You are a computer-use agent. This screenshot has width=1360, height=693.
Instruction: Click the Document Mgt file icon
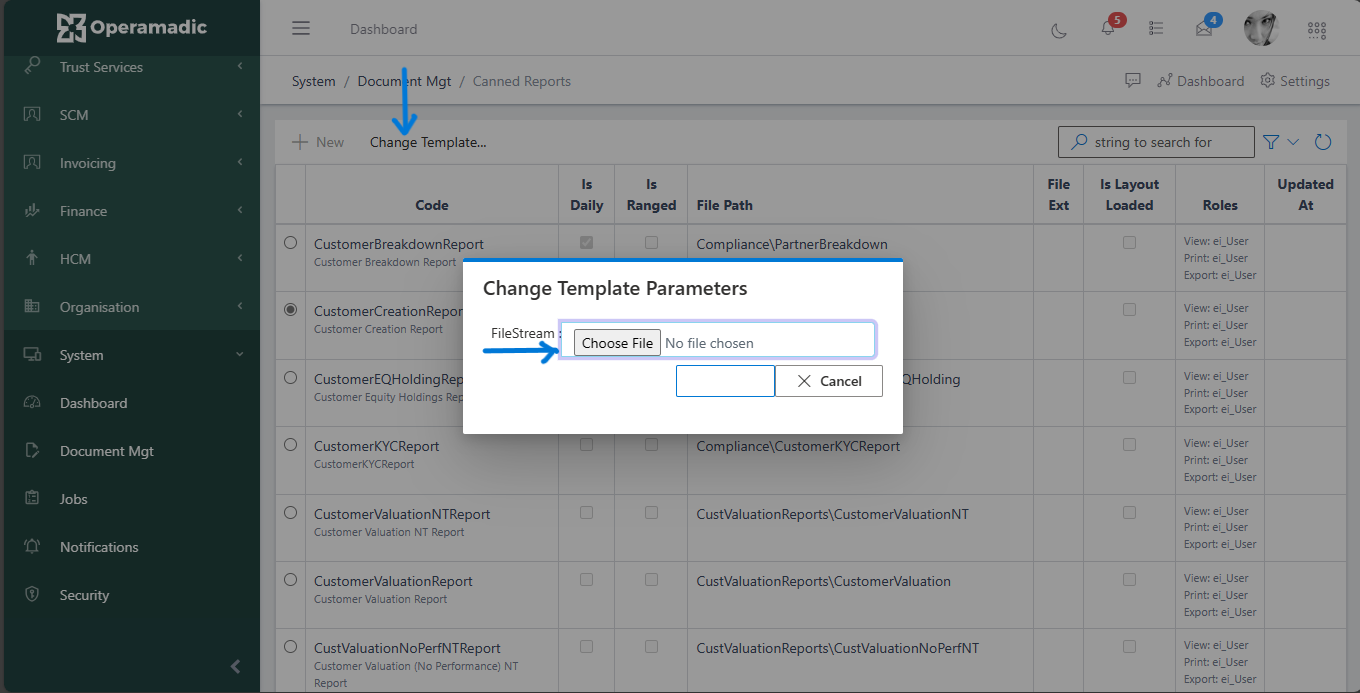tap(32, 450)
